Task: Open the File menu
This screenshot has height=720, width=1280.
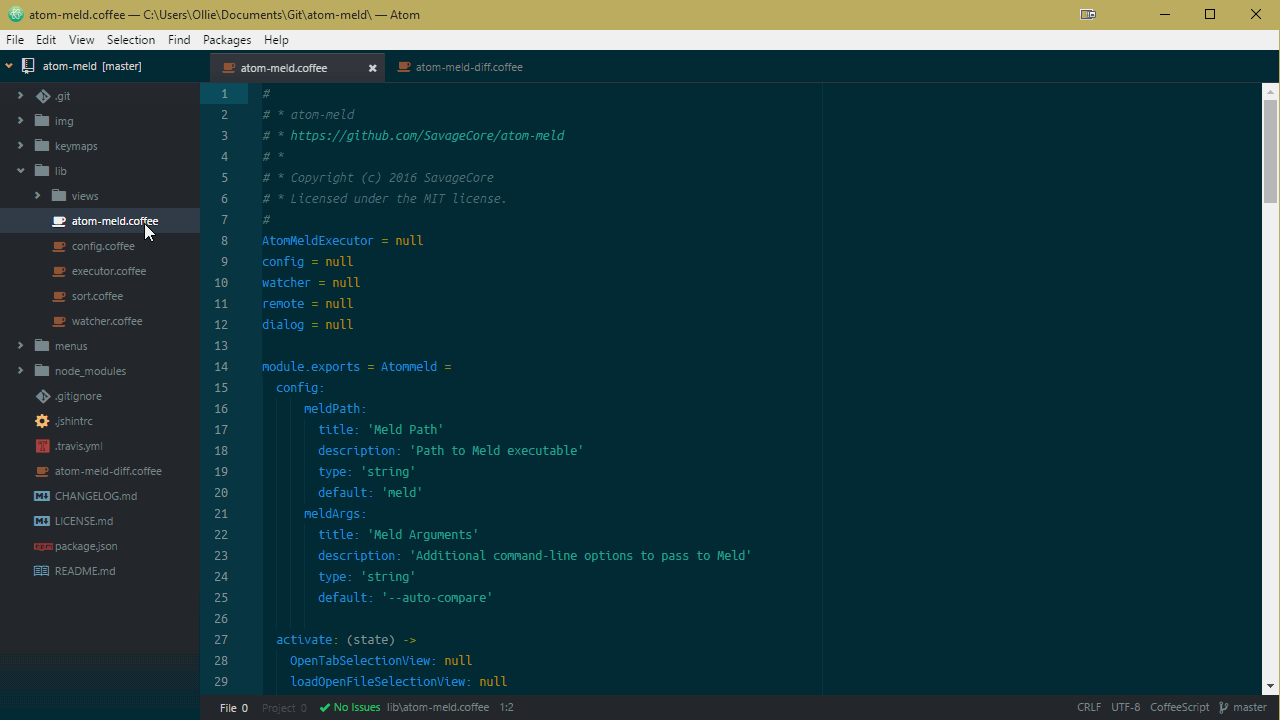Action: tap(15, 40)
